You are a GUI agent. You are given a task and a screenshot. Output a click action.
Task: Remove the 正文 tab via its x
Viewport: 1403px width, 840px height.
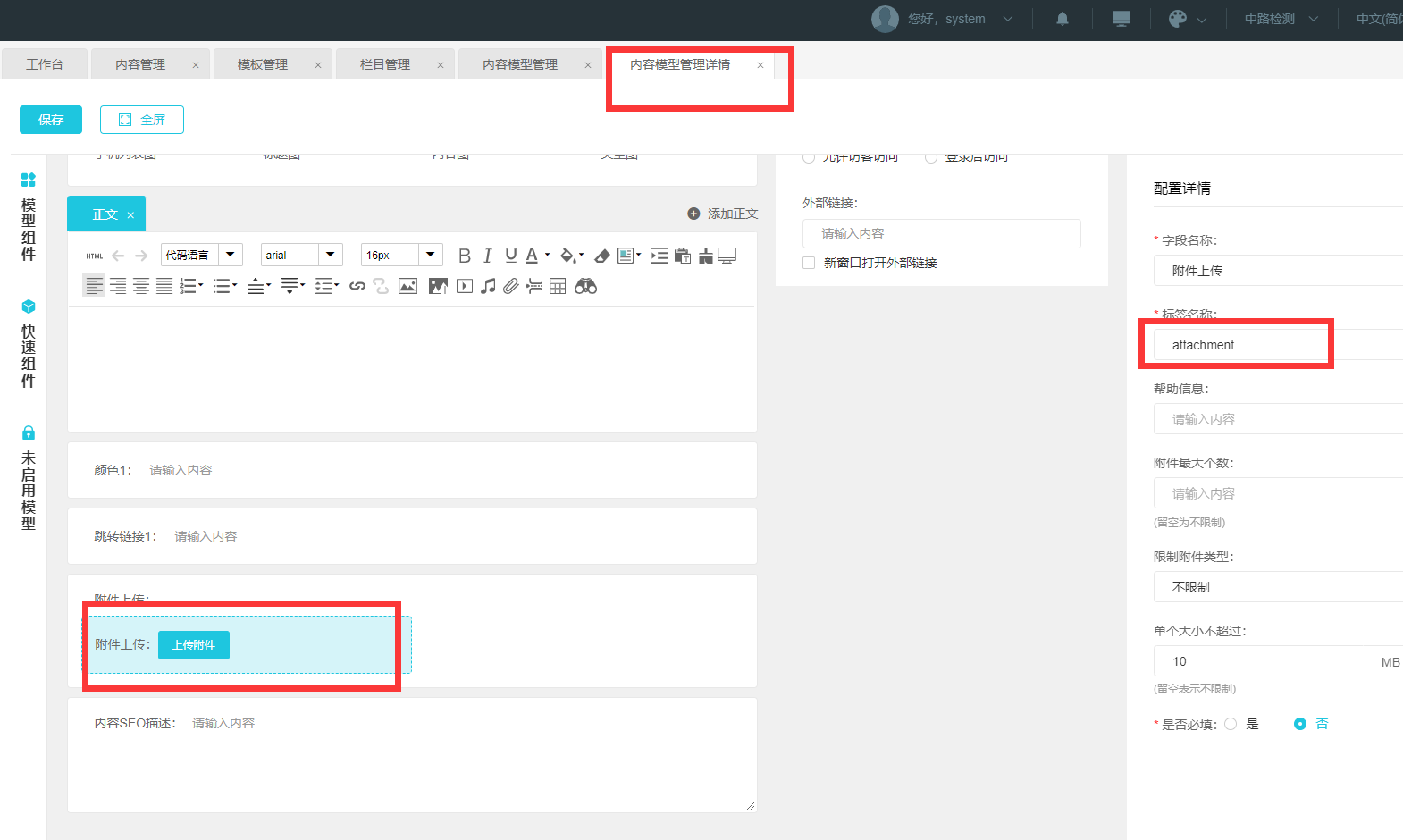130,215
